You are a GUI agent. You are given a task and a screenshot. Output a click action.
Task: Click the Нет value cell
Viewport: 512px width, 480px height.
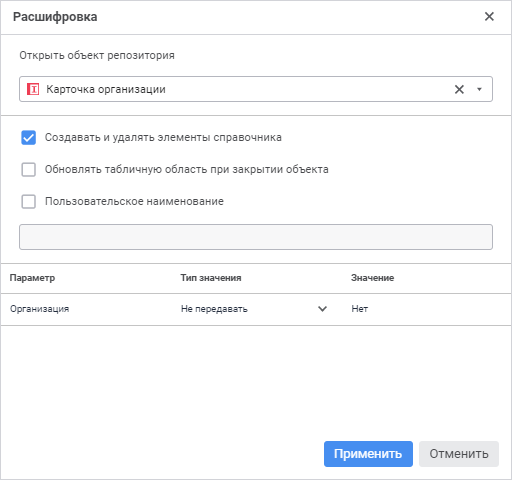[x=360, y=309]
